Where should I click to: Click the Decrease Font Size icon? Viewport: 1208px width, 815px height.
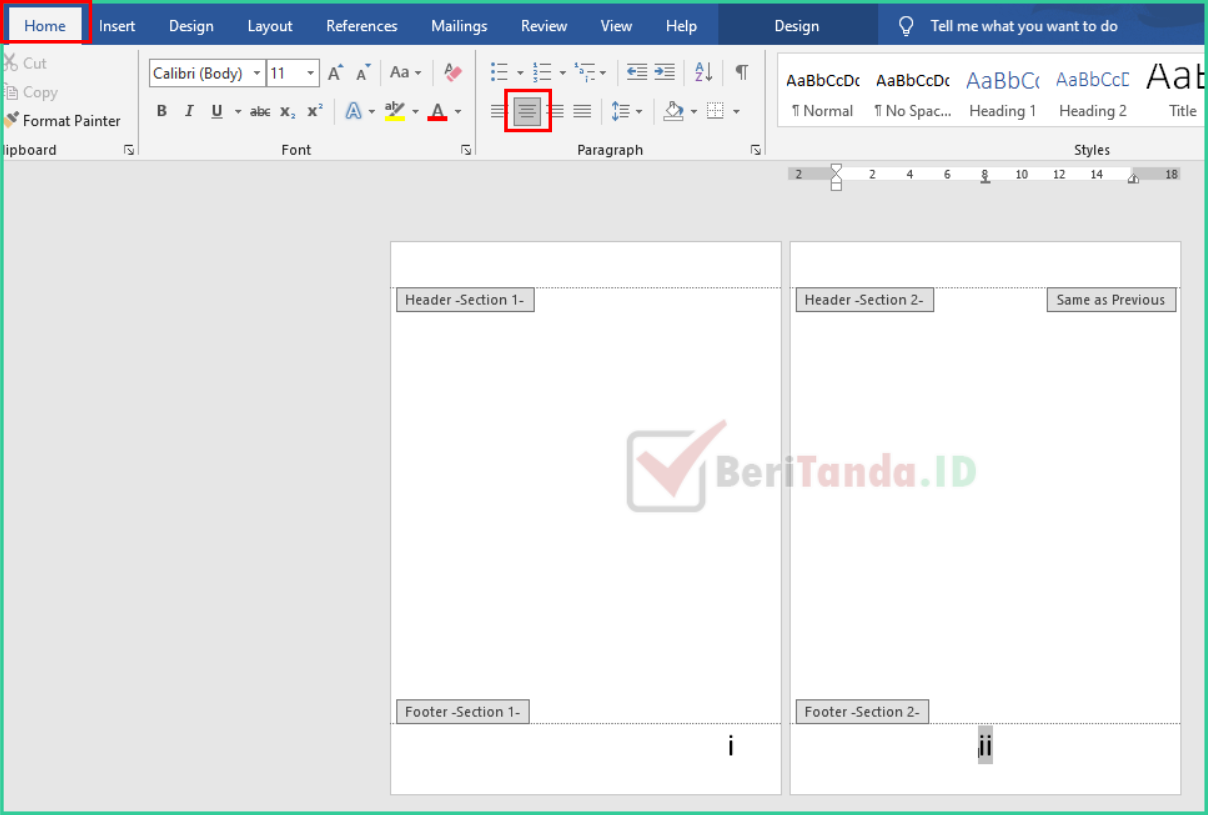point(363,73)
